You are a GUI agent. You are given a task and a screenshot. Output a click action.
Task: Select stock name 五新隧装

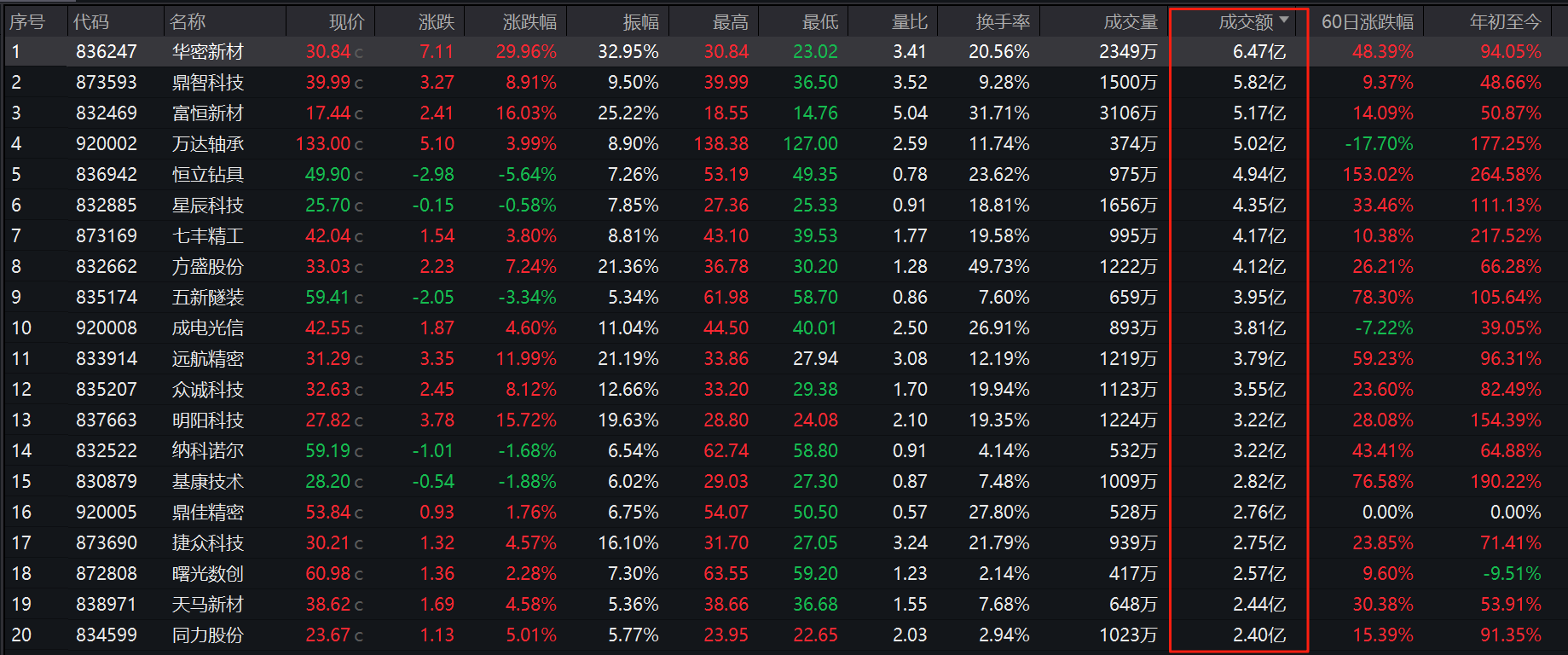tap(208, 298)
